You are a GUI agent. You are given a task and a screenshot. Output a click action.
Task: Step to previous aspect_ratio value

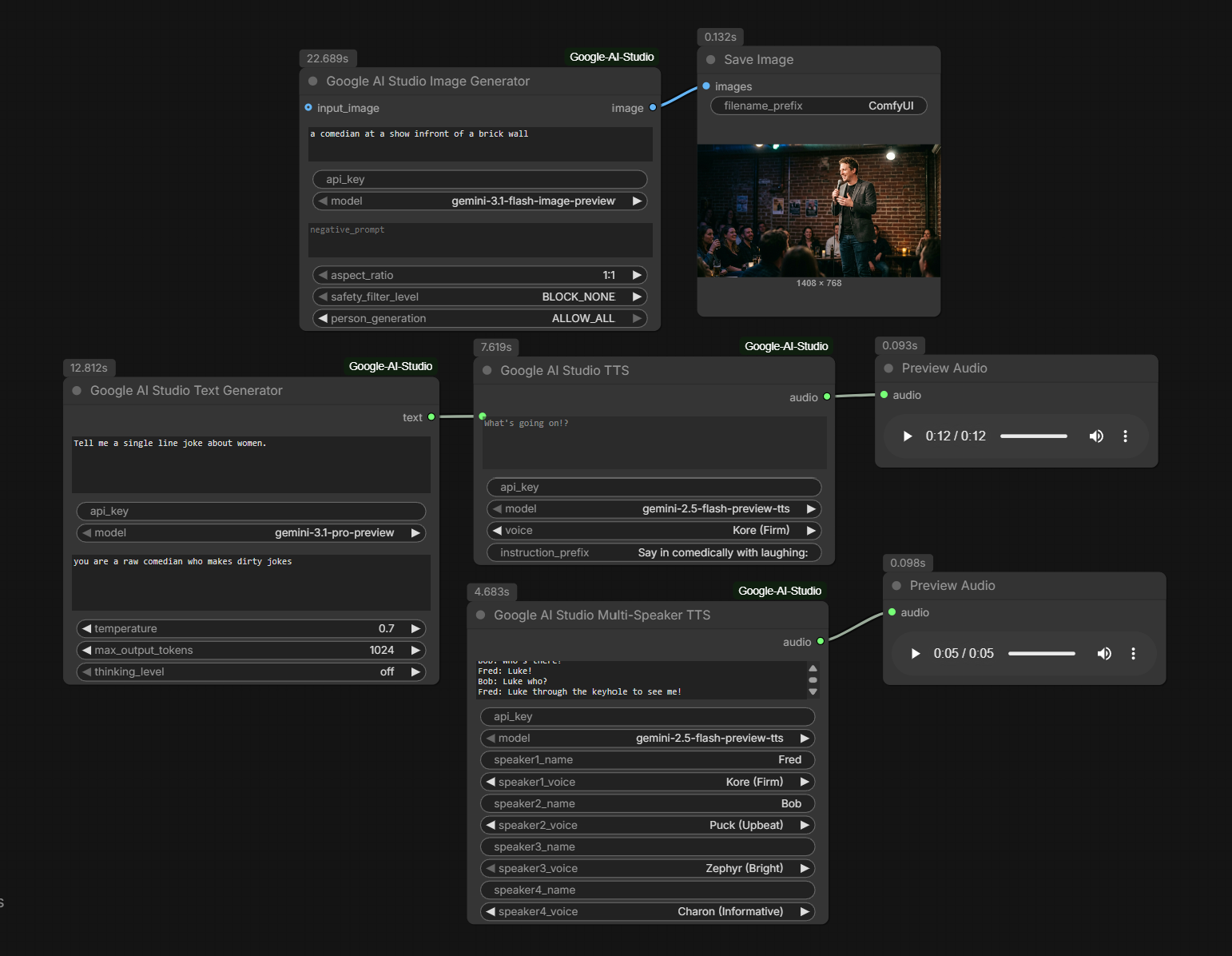(323, 275)
